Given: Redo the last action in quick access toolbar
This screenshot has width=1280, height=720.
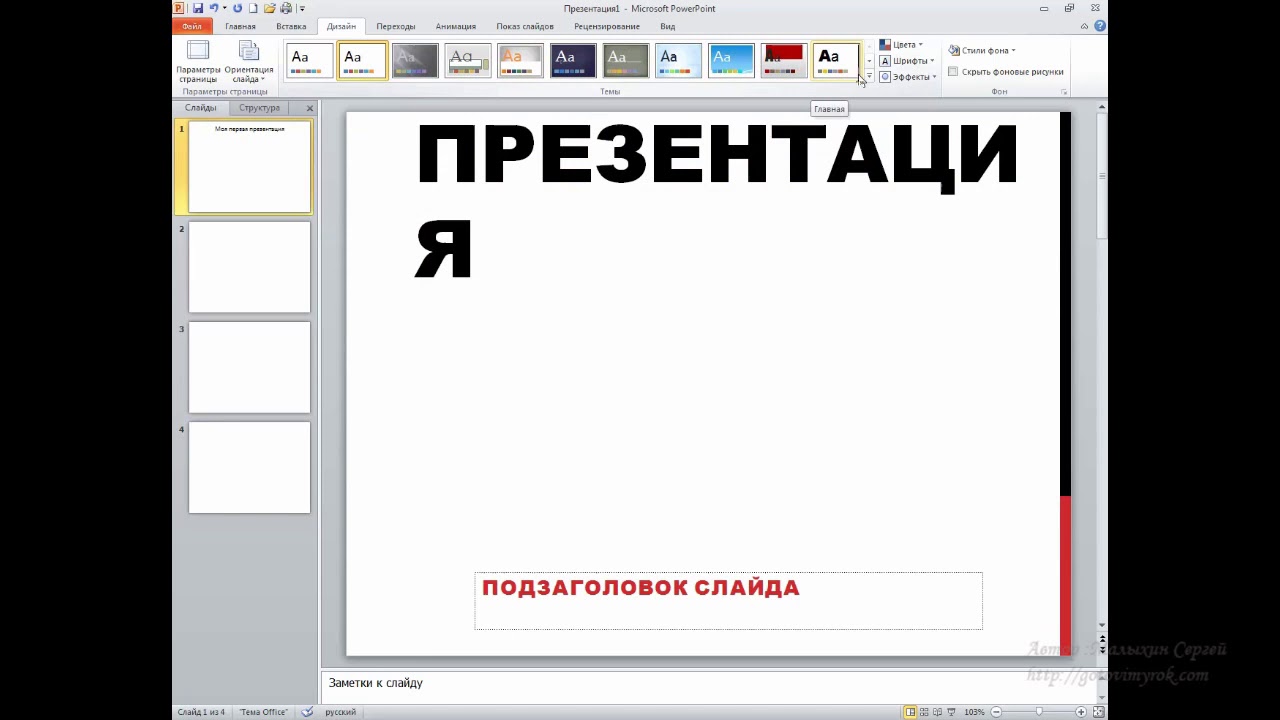Looking at the screenshot, I should point(237,8).
